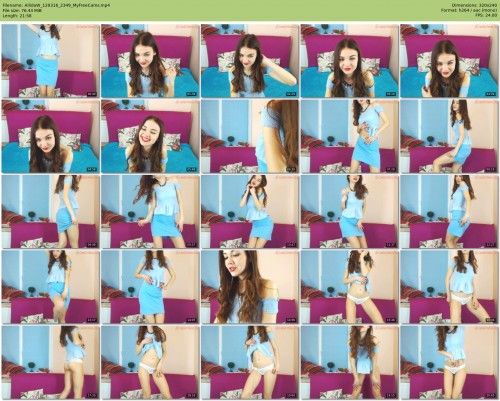The width and height of the screenshot is (500, 401).
Task: Open first thumbnail in top row
Action: click(50, 61)
